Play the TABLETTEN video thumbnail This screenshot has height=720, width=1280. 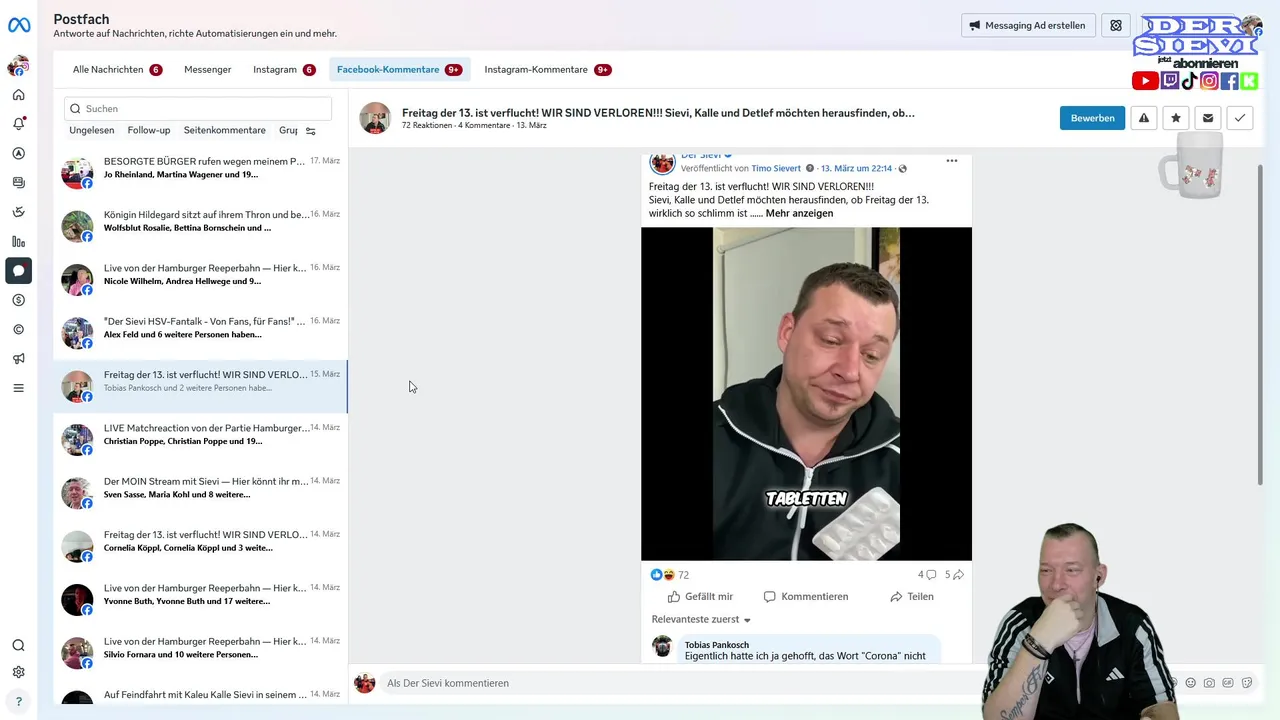pos(806,394)
